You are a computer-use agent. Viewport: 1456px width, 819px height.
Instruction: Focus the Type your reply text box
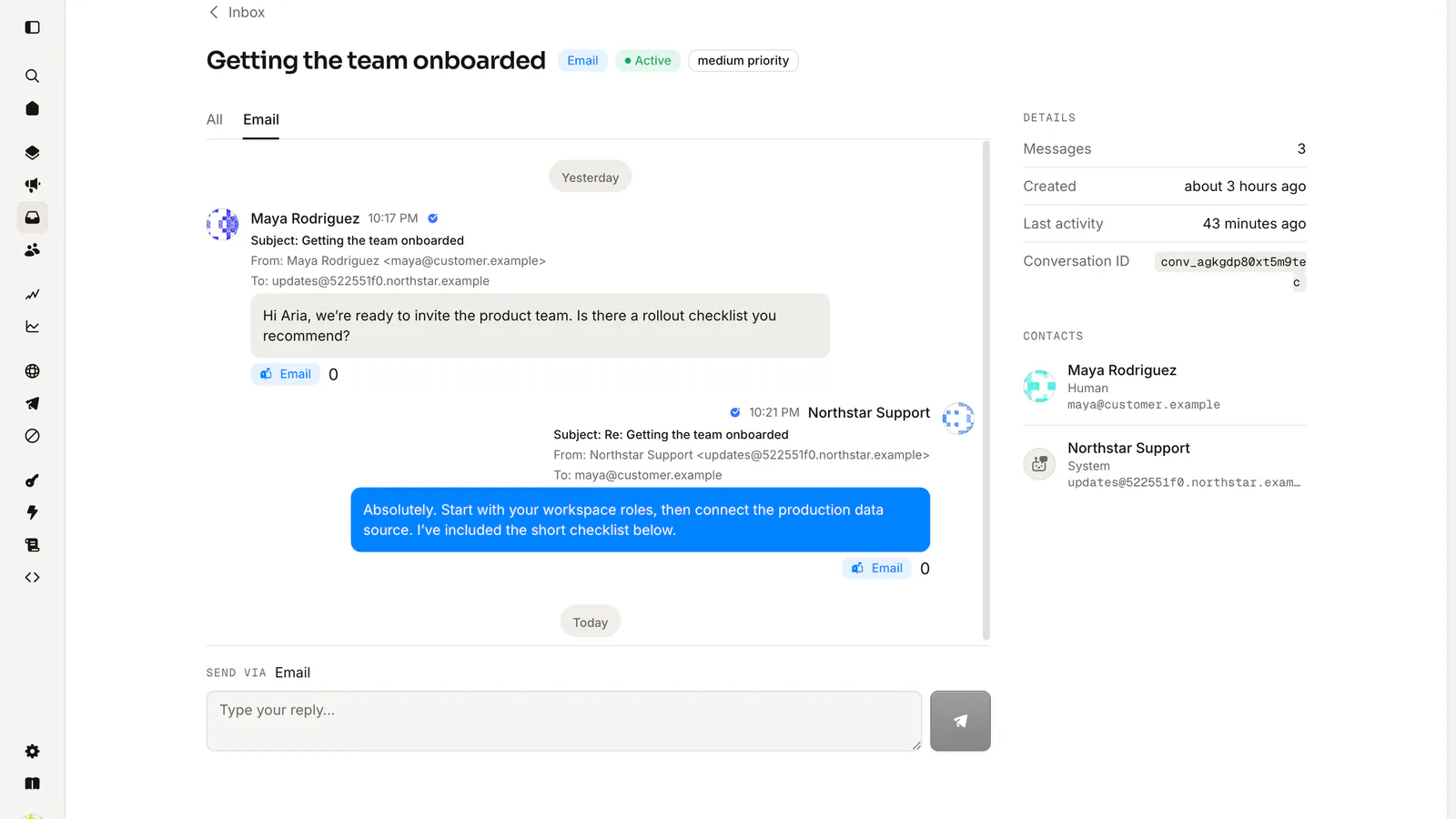pyautogui.click(x=564, y=721)
